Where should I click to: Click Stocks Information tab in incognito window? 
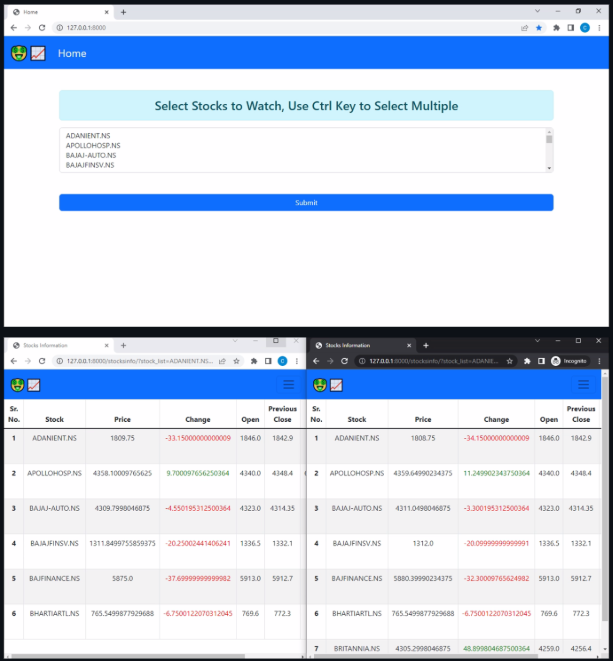[363, 345]
